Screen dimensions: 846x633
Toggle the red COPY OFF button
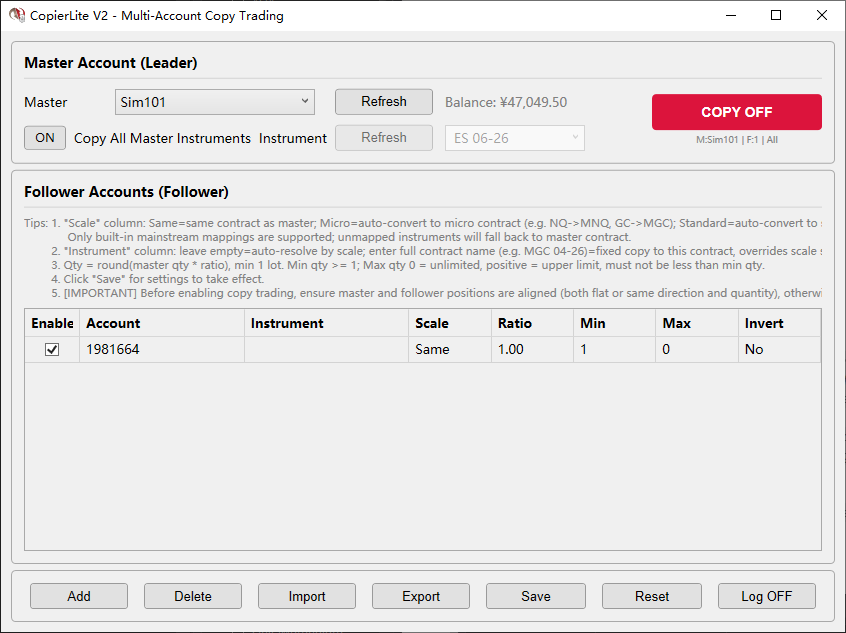pos(736,112)
